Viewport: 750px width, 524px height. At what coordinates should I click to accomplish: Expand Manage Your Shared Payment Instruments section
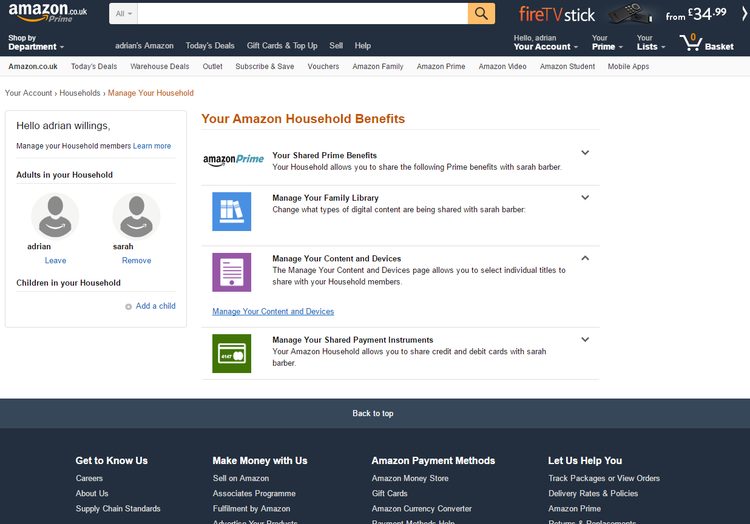click(x=585, y=339)
